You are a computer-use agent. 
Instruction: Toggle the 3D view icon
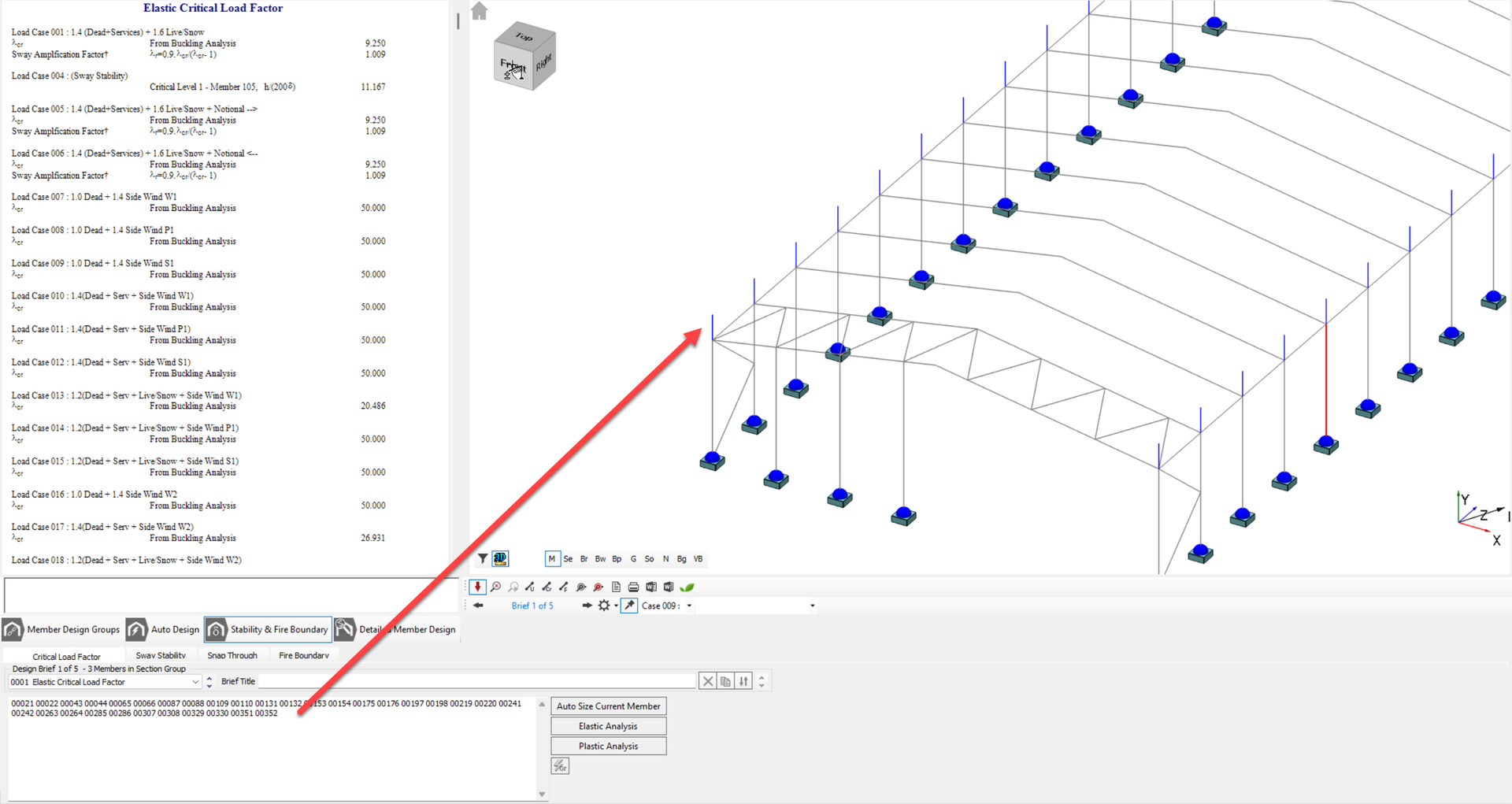(x=500, y=559)
